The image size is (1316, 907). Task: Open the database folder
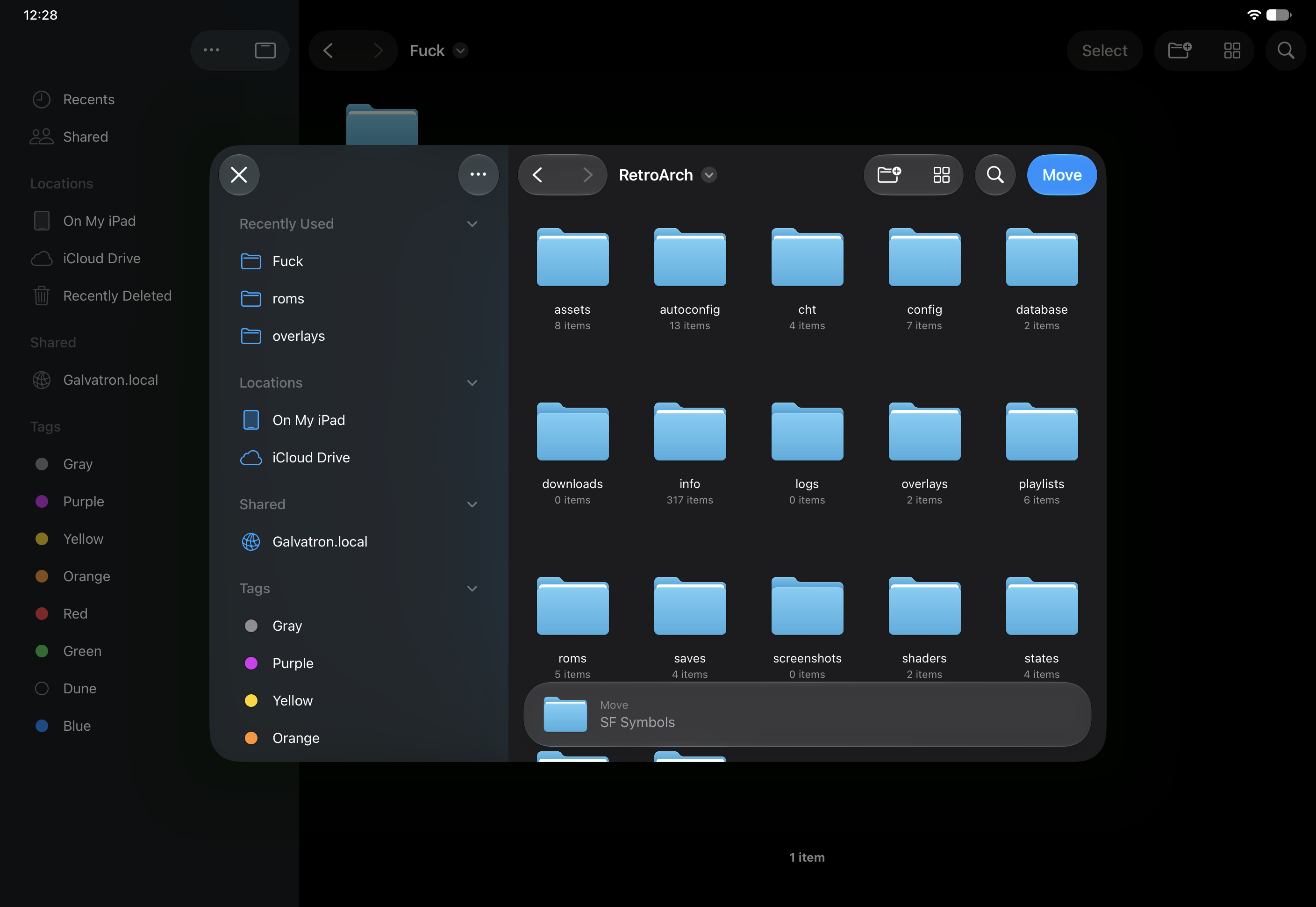coord(1042,258)
